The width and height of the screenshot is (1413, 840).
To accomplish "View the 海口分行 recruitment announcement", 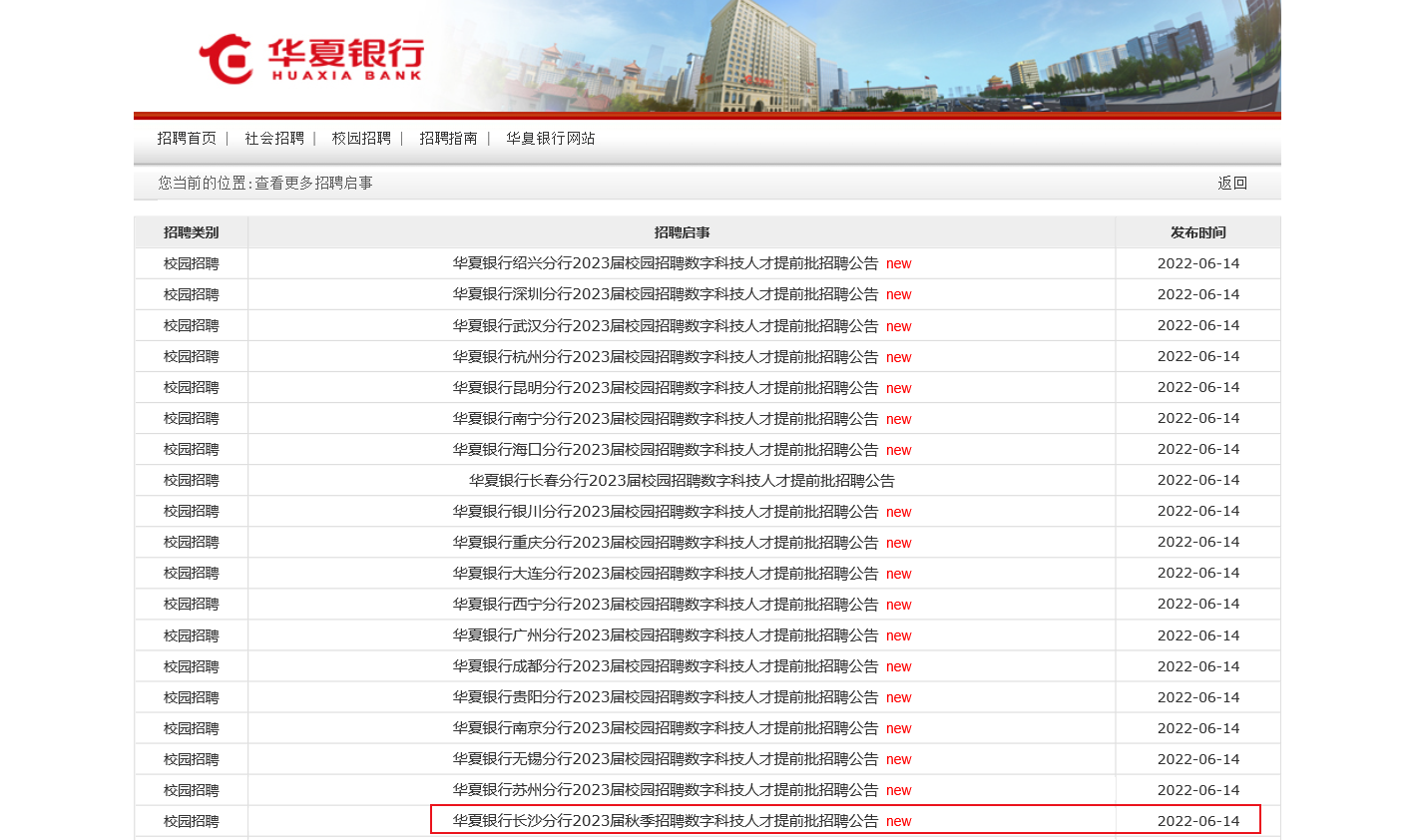I will pyautogui.click(x=666, y=450).
